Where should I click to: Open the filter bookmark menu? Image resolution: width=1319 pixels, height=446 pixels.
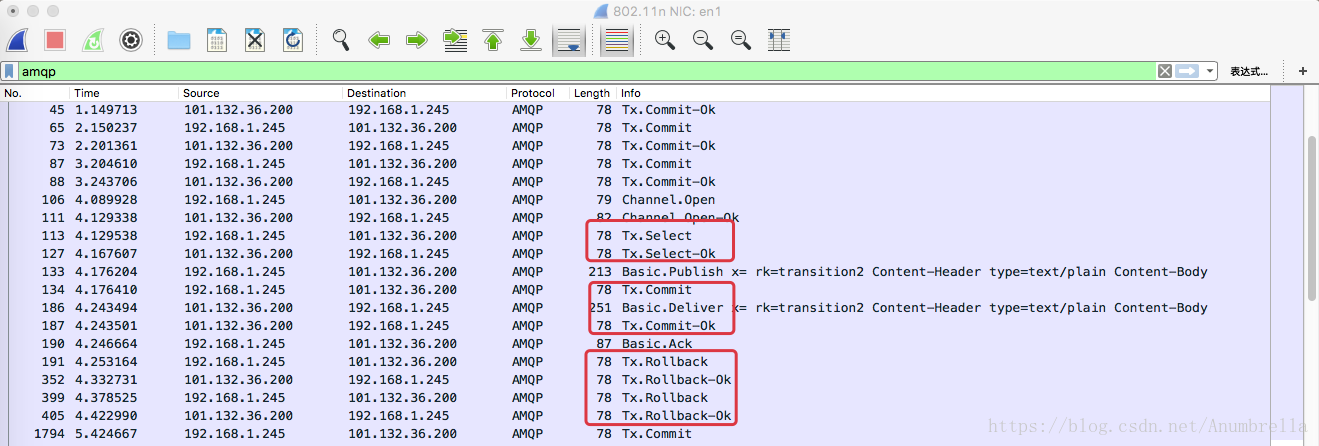[9, 71]
